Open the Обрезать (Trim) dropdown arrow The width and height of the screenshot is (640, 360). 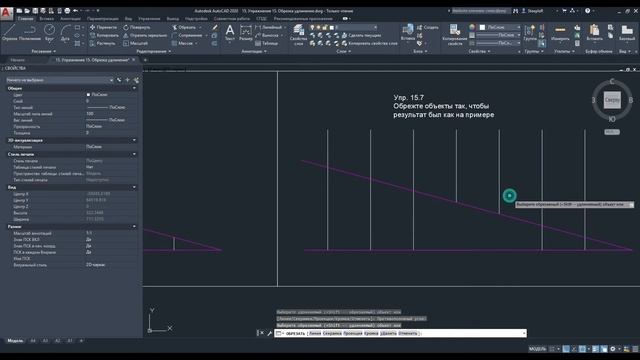pyautogui.click(x=200, y=27)
